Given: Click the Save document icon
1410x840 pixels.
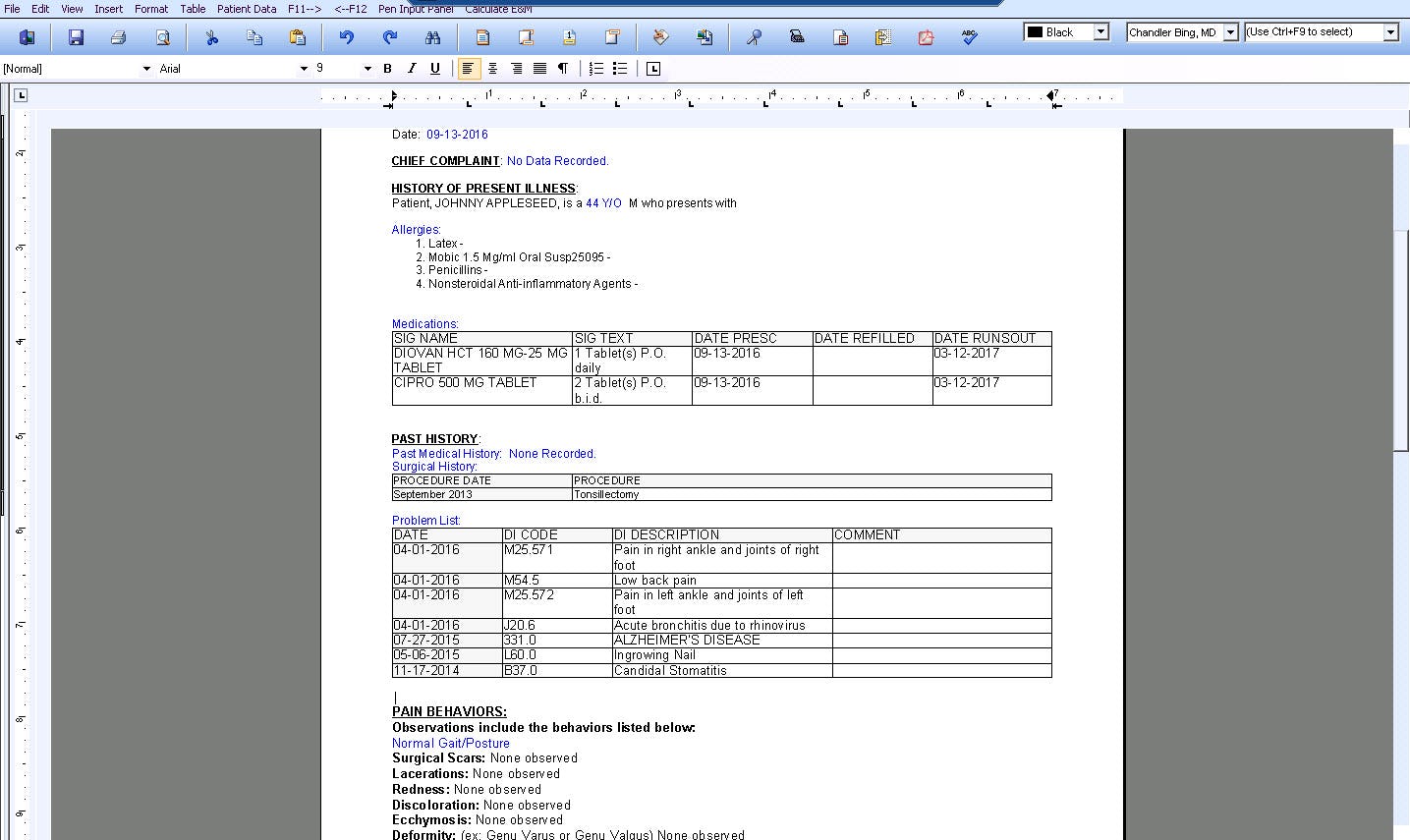Looking at the screenshot, I should tap(76, 36).
